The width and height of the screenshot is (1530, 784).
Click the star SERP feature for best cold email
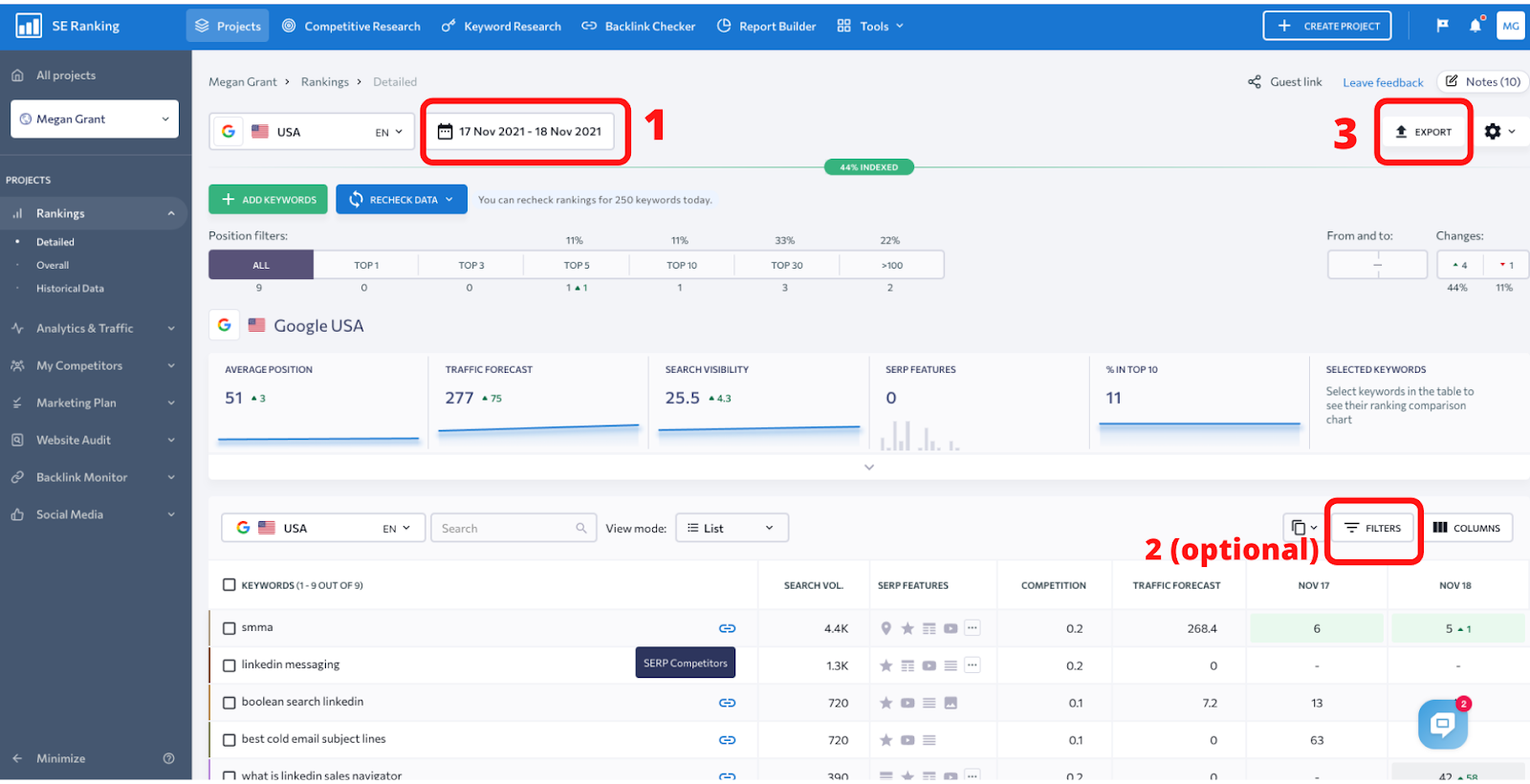(x=886, y=740)
